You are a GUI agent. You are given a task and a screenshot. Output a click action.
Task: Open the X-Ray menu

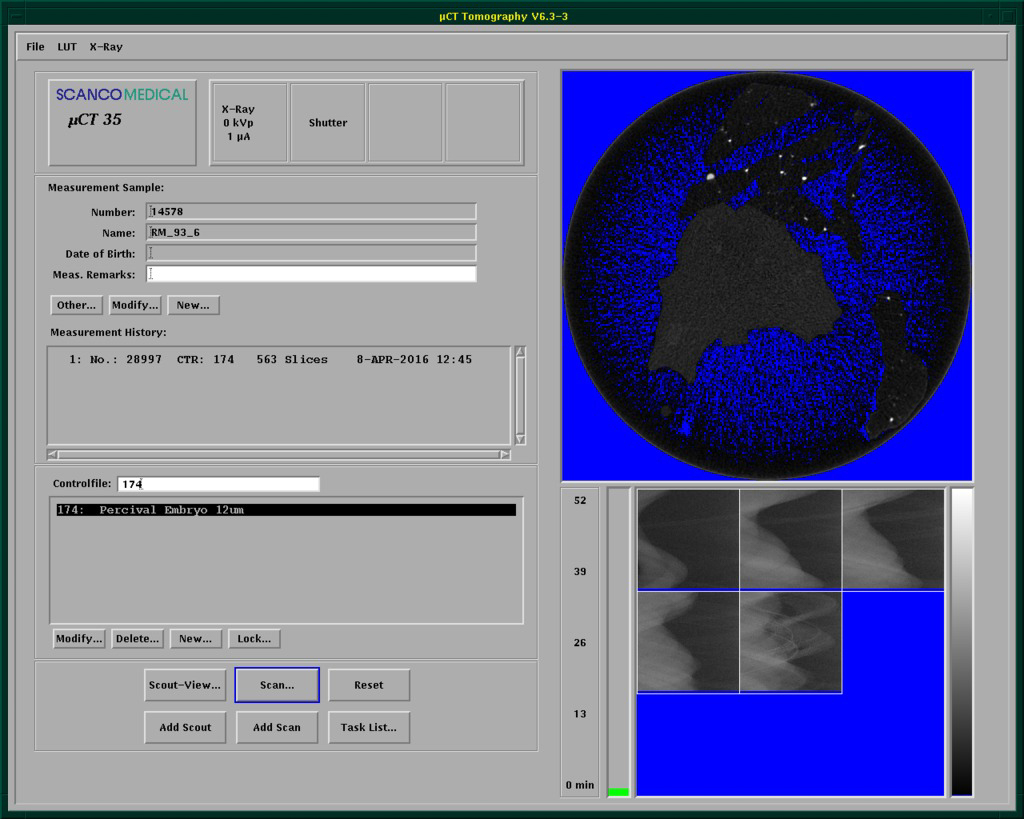click(x=106, y=47)
